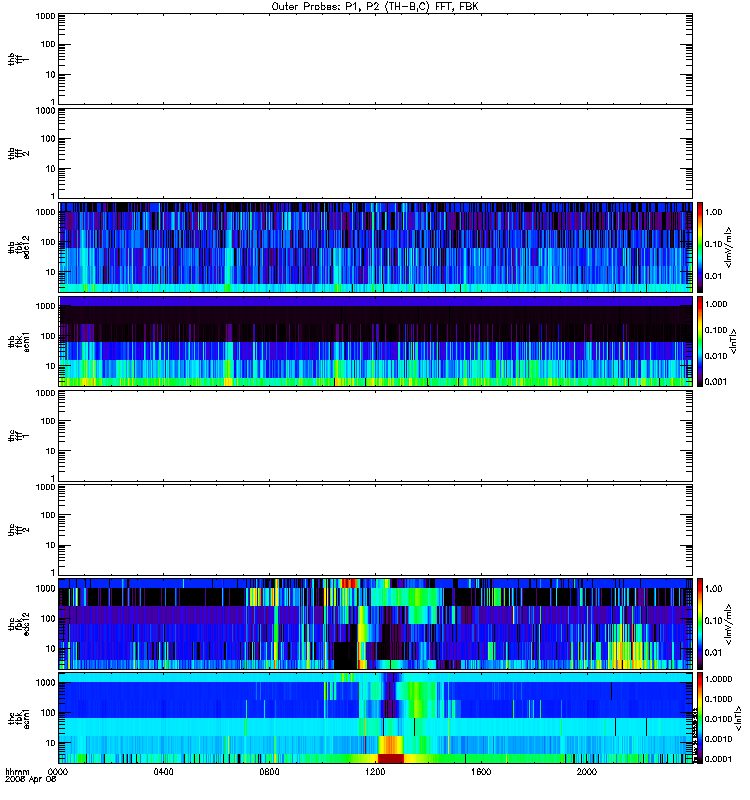Select the thb fbk scm1 color bar
Viewport: 750px width, 800px height.
point(700,341)
